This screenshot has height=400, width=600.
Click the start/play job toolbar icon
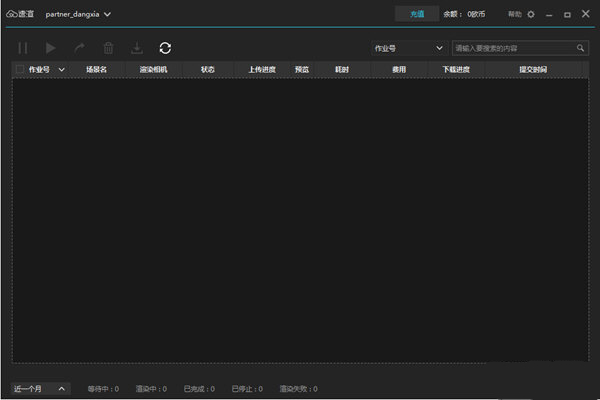point(51,48)
